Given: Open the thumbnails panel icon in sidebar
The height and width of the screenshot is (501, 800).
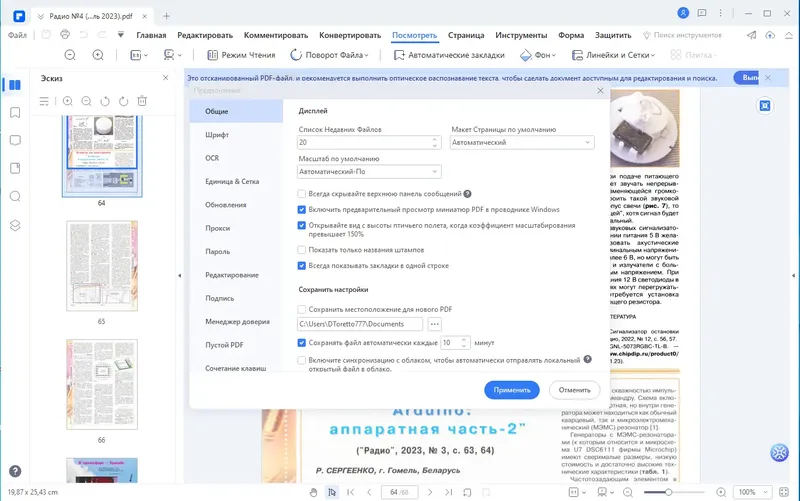Looking at the screenshot, I should click(x=15, y=85).
